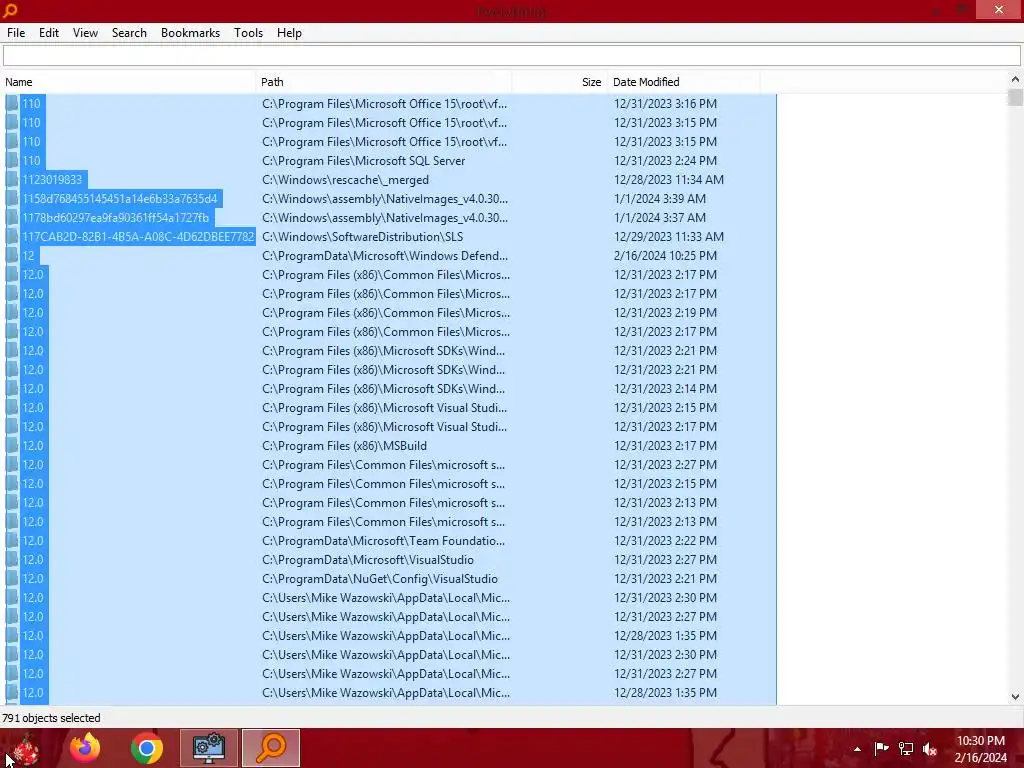The width and height of the screenshot is (1024, 768).
Task: Click path C:\ProgramData\Microsoft\Windows Defend...
Action: coord(385,255)
